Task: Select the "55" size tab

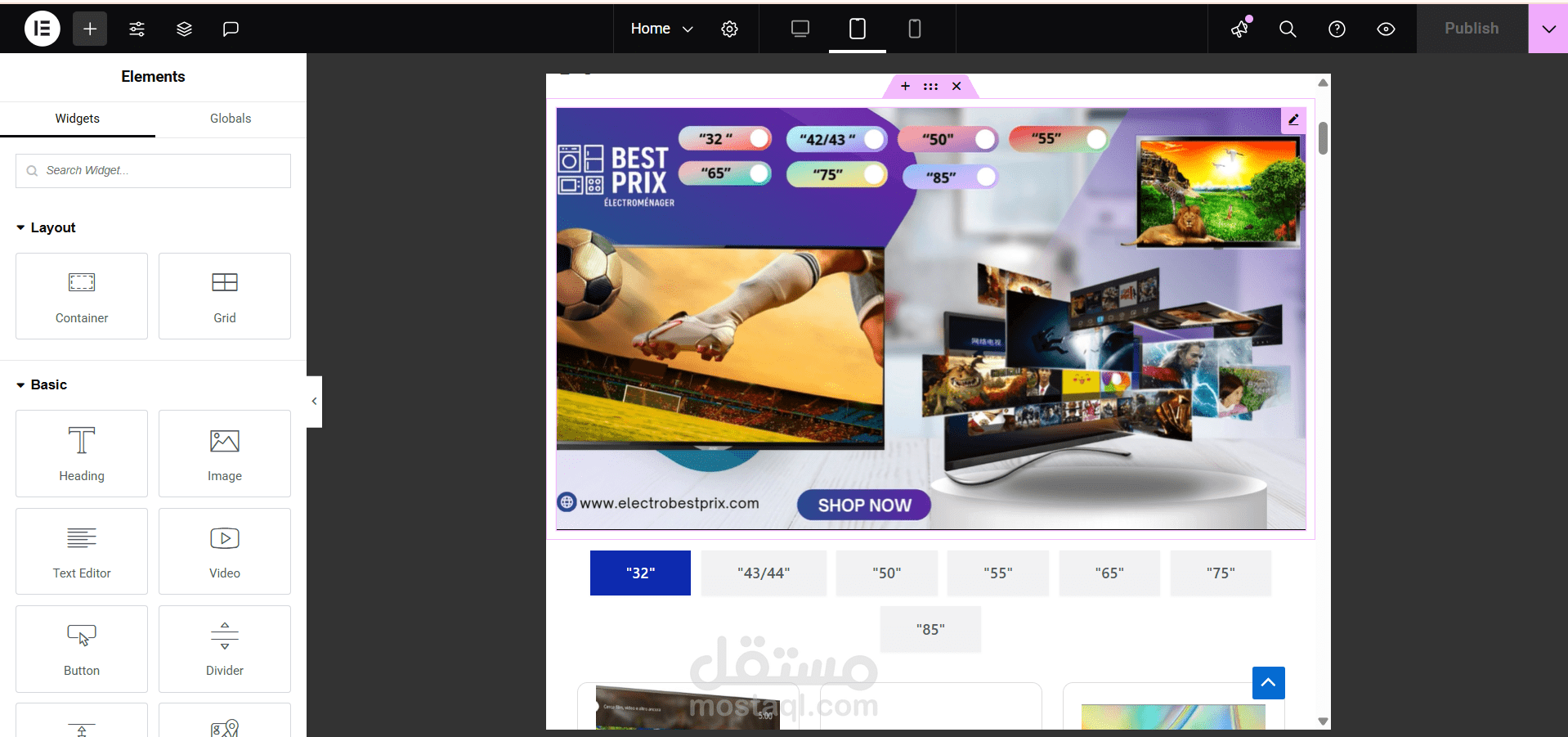Action: click(998, 573)
